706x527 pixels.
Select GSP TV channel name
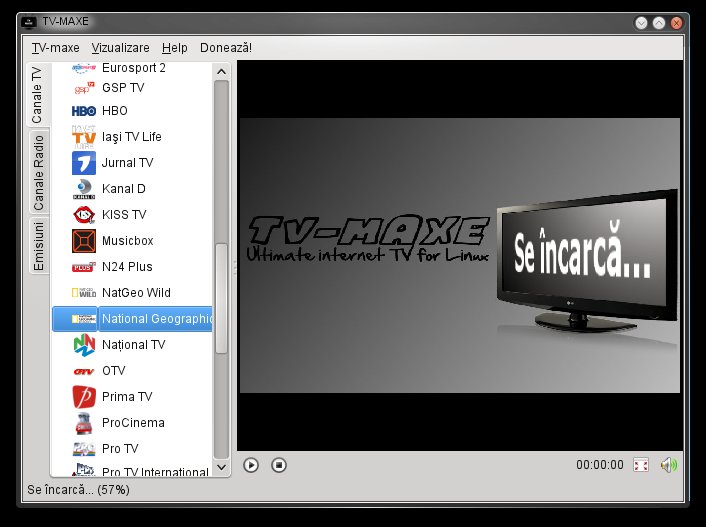[123, 88]
